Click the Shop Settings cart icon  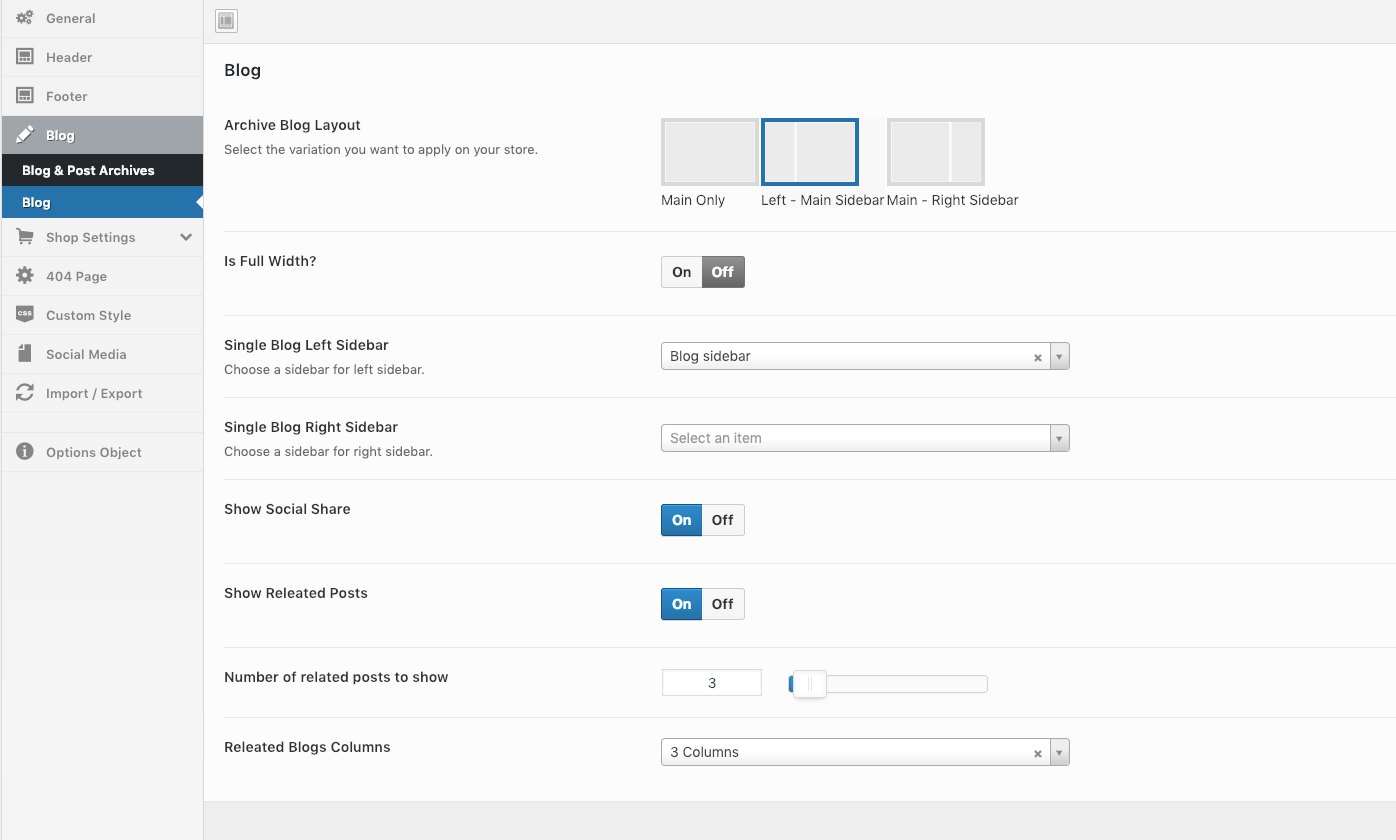pyautogui.click(x=25, y=237)
